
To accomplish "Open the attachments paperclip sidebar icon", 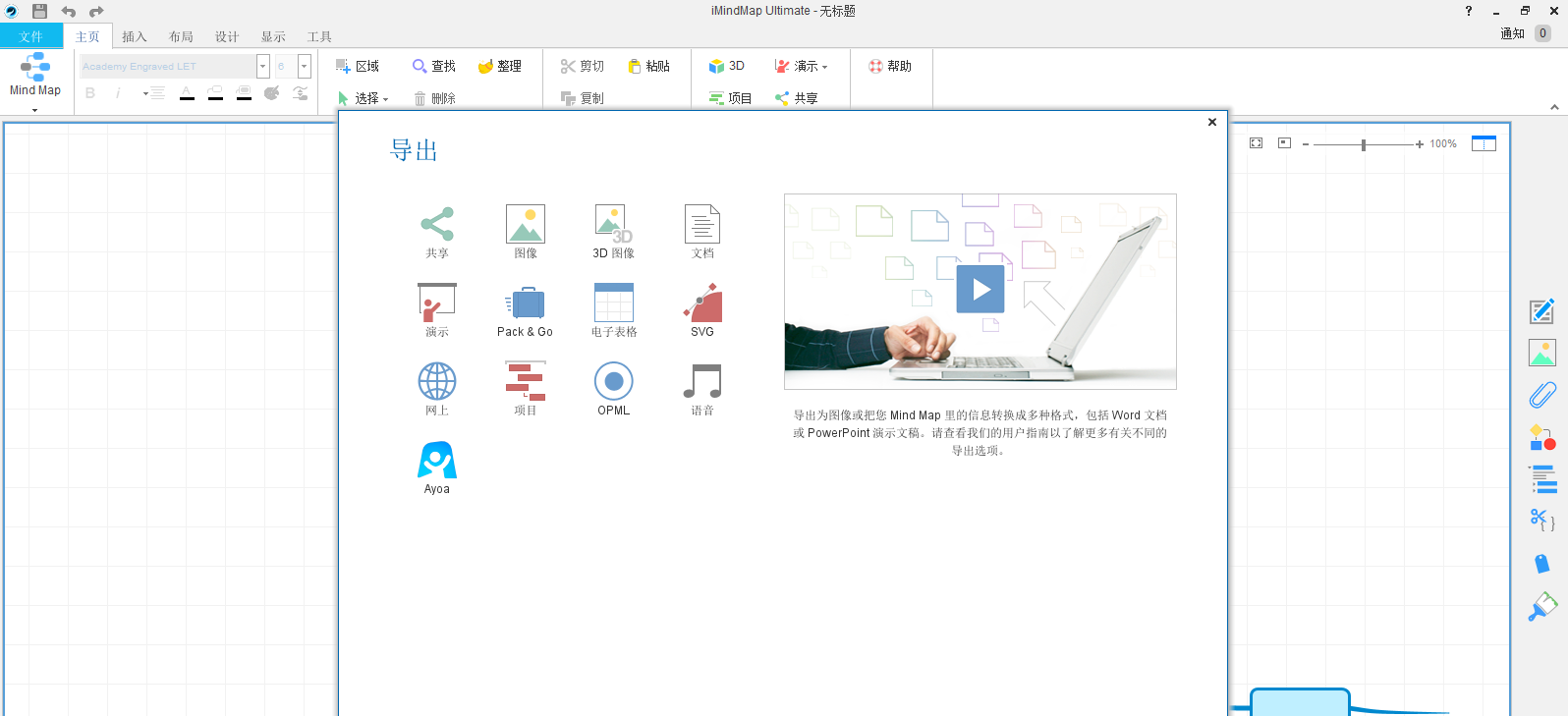I will [x=1542, y=395].
